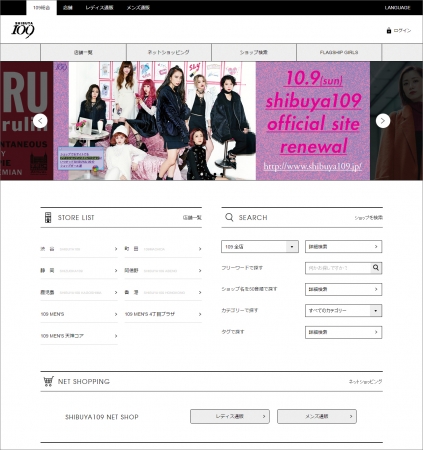The image size is (423, 450).
Task: Click the メンズ通販 net shop button
Action: pyautogui.click(x=317, y=416)
